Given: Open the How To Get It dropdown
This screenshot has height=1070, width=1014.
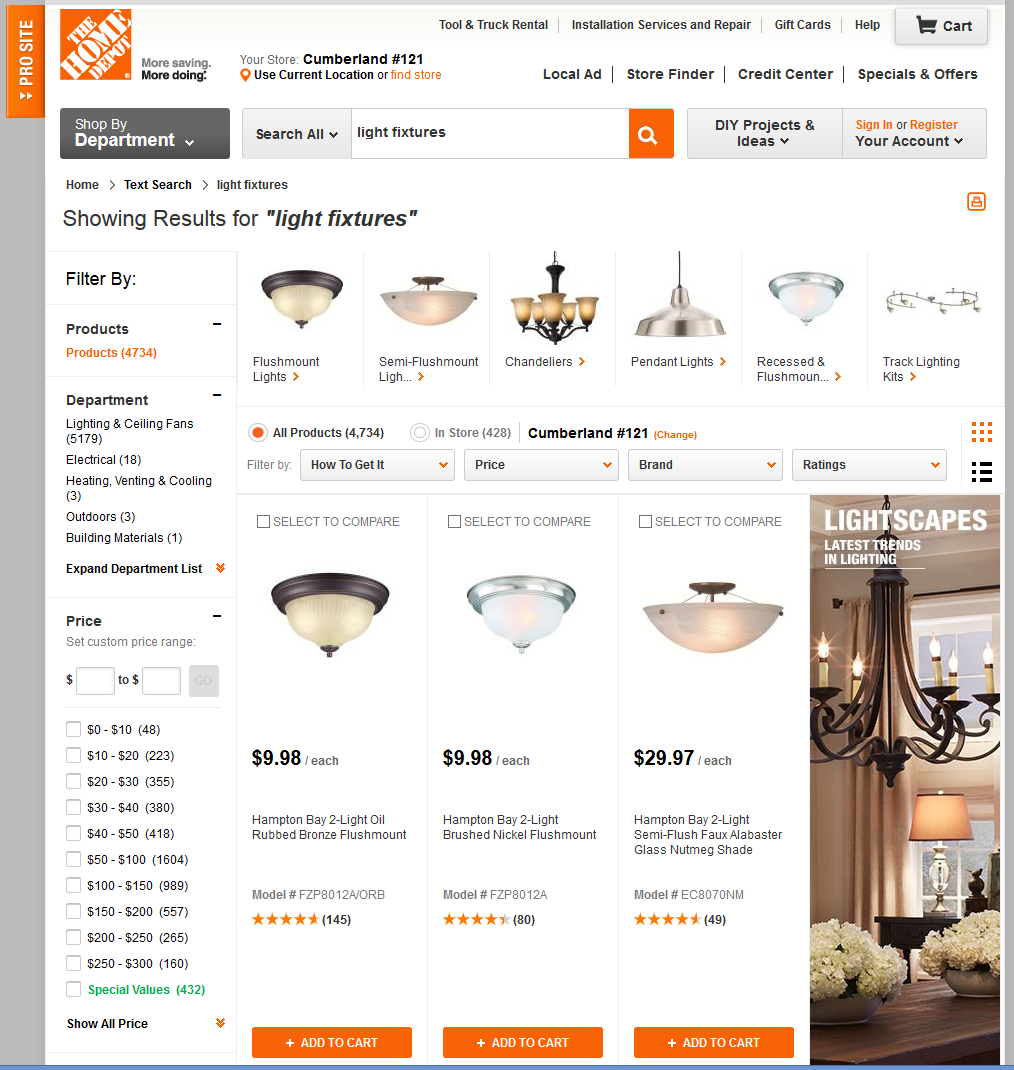Looking at the screenshot, I should pyautogui.click(x=377, y=465).
